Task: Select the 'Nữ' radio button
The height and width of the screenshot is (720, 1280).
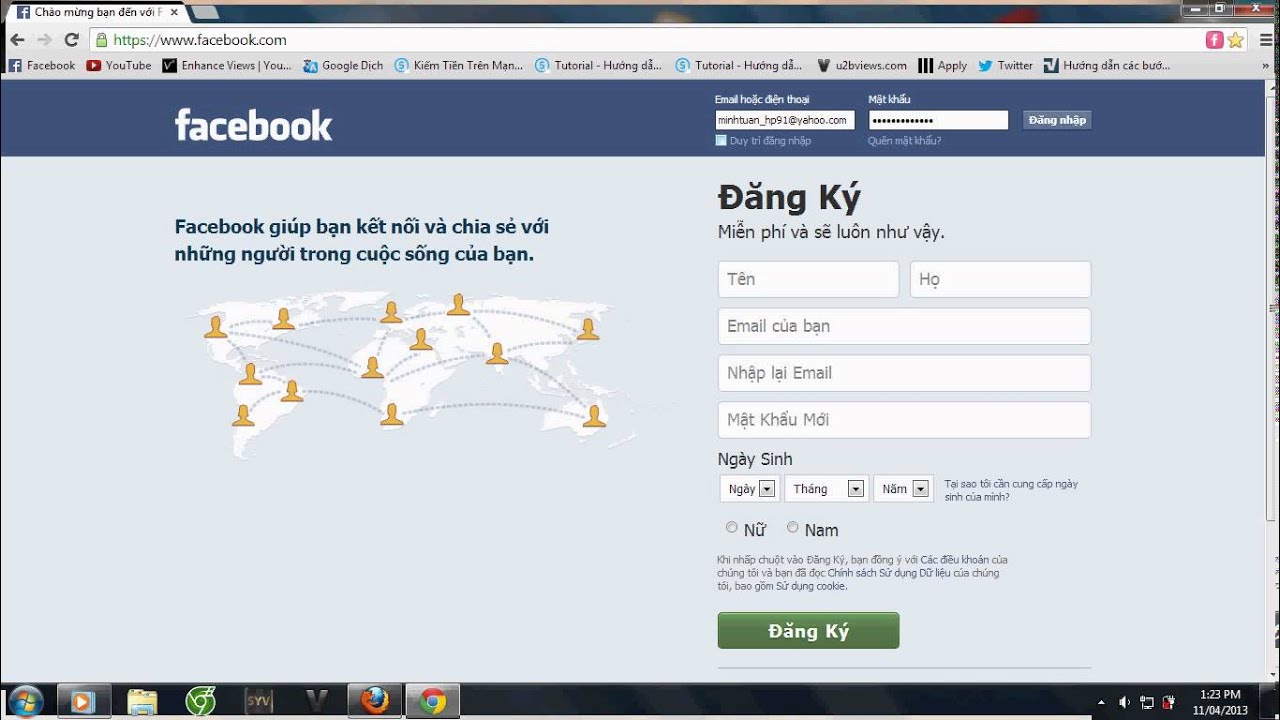Action: coord(732,527)
